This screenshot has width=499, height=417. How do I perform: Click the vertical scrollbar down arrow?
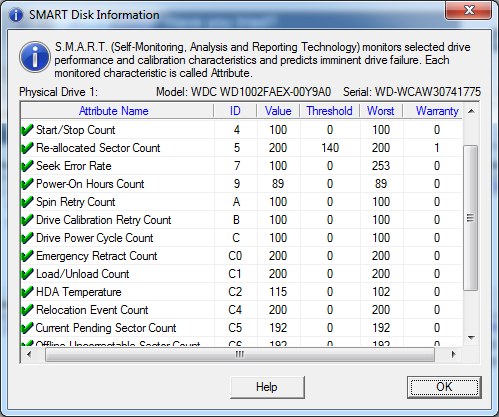pyautogui.click(x=471, y=338)
